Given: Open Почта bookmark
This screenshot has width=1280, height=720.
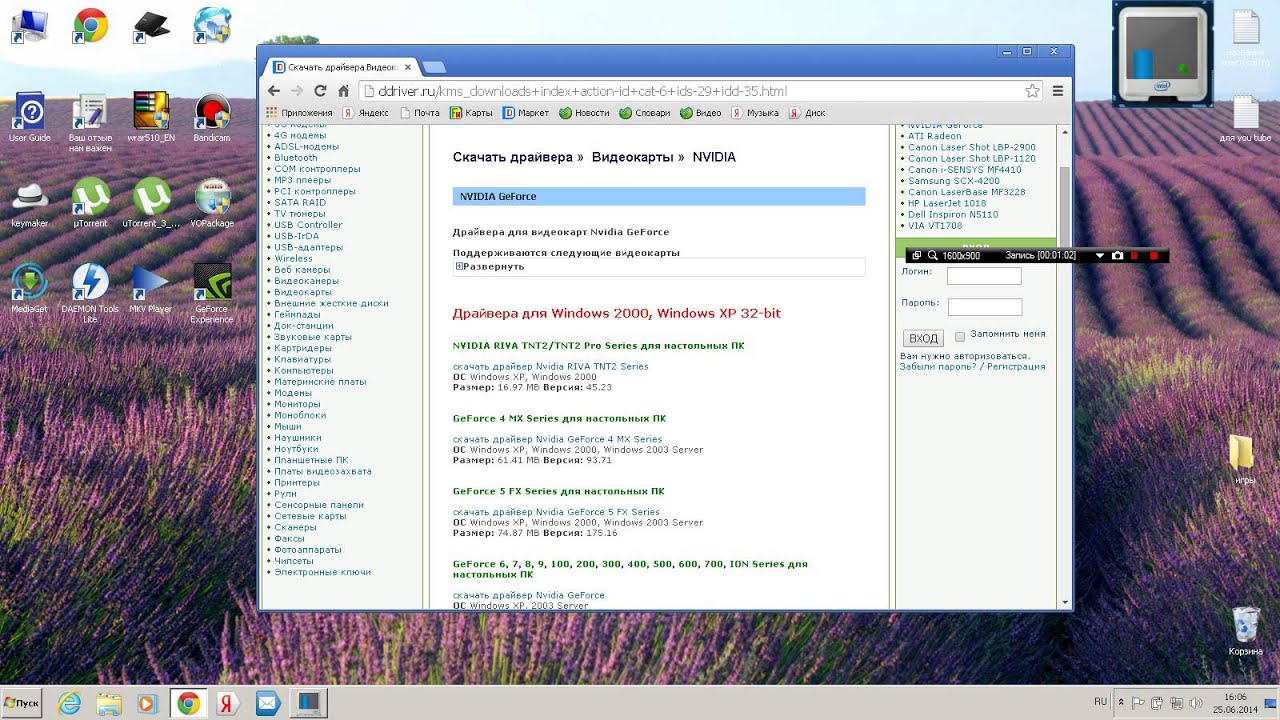Looking at the screenshot, I should pos(419,113).
